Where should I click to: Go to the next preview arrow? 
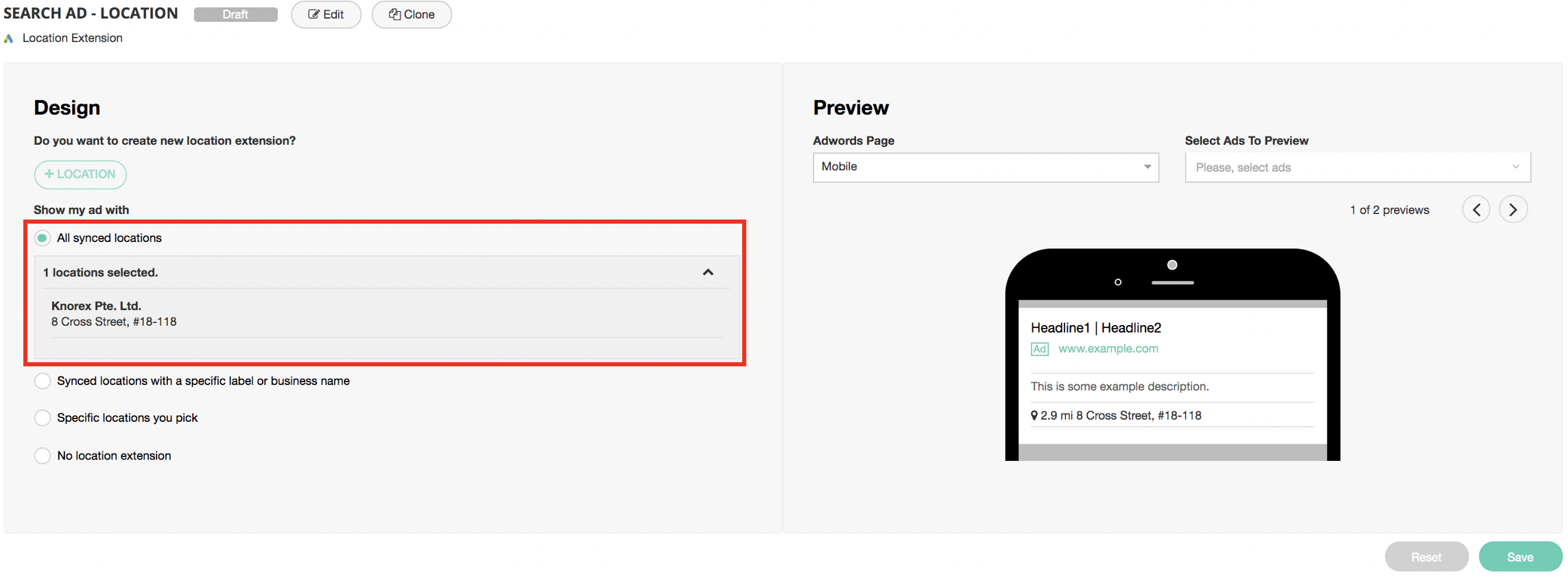[1512, 209]
